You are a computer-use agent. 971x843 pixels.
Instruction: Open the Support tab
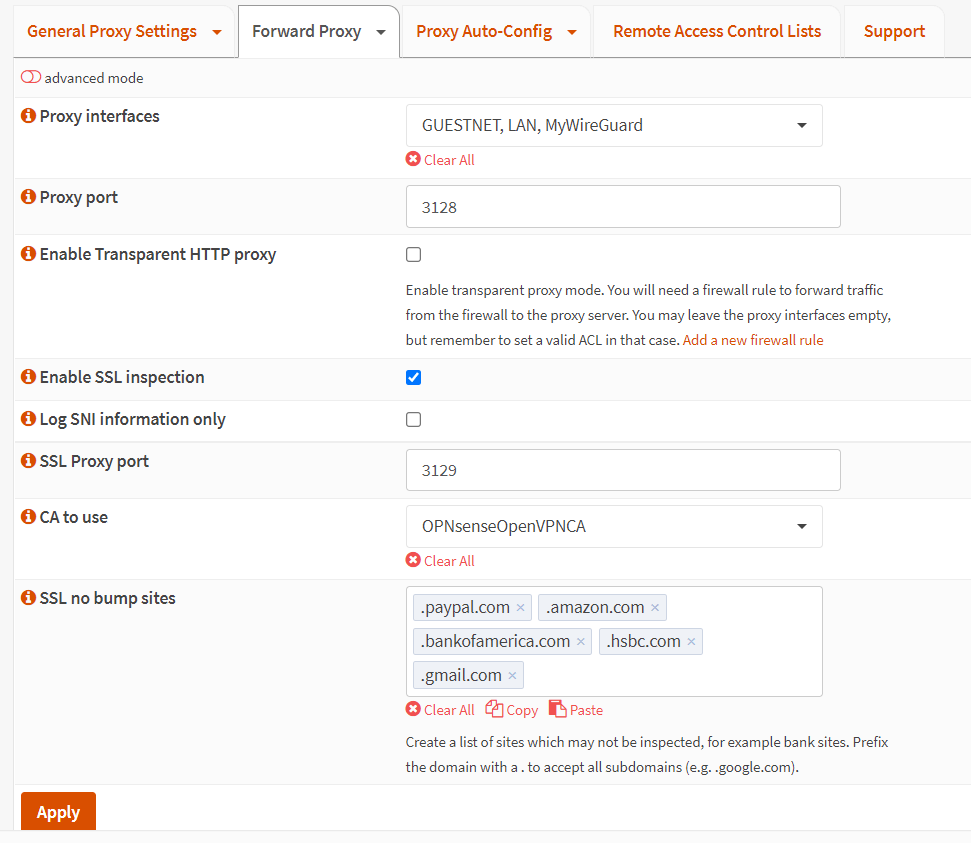point(894,32)
